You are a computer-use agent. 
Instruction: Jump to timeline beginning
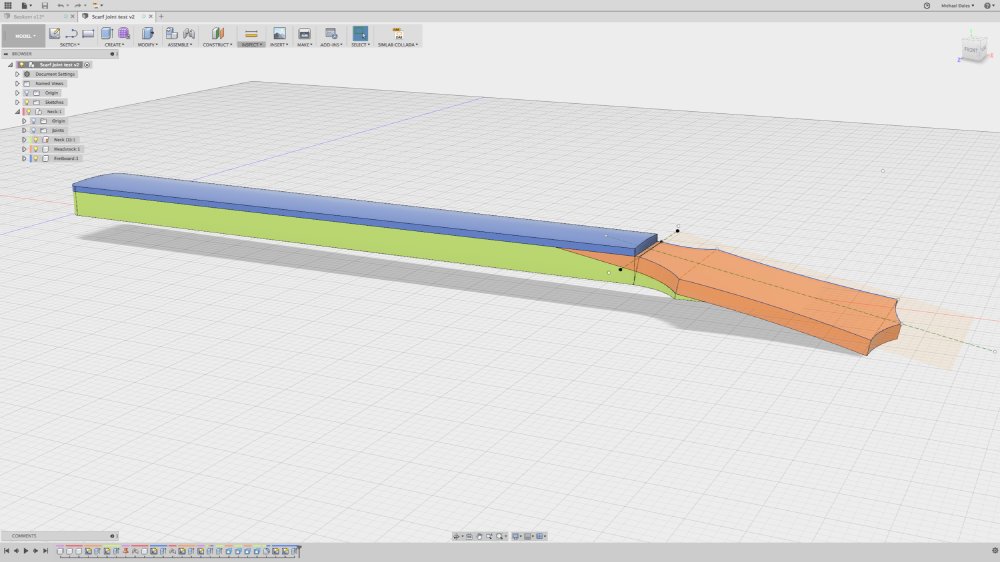[6, 551]
